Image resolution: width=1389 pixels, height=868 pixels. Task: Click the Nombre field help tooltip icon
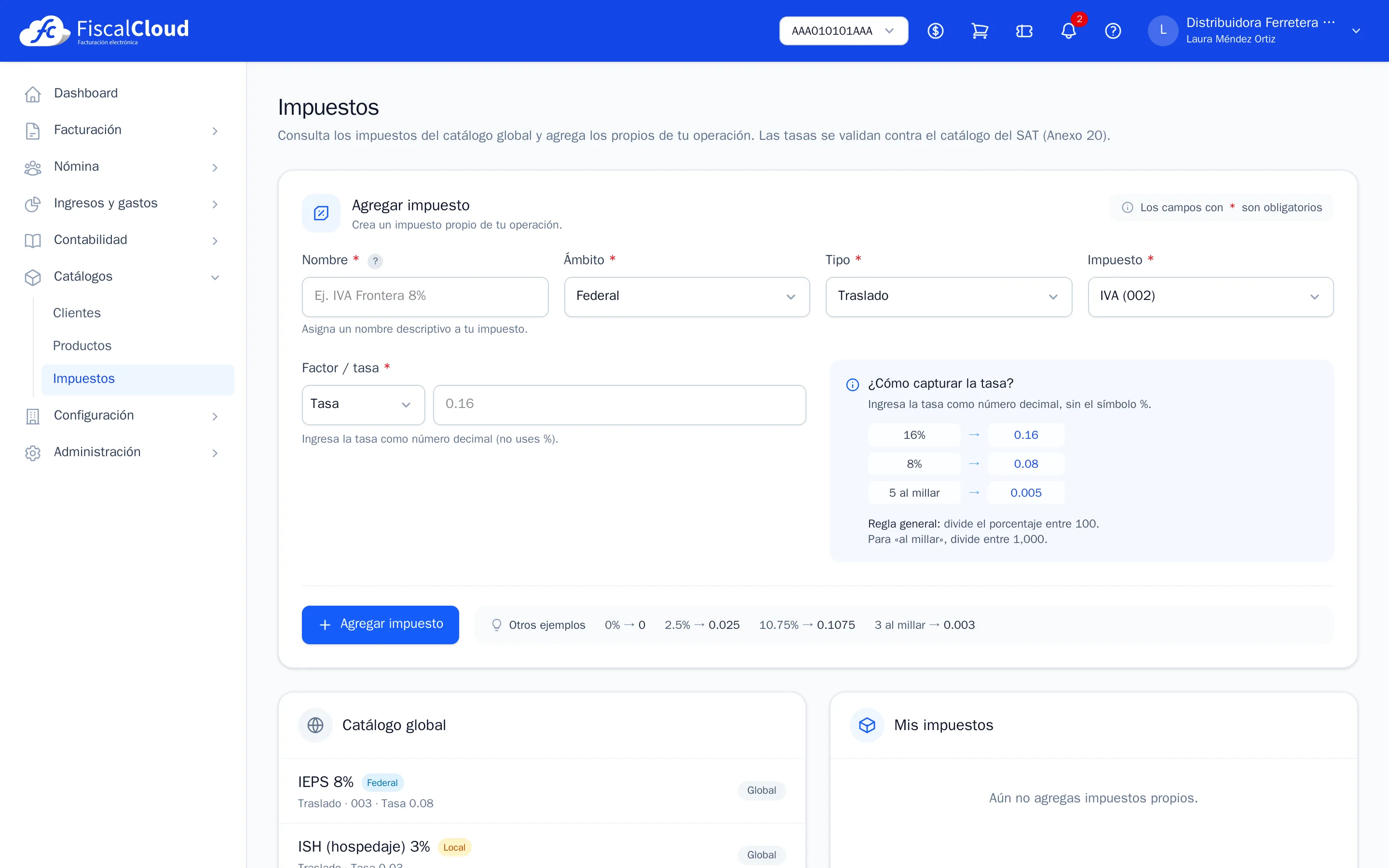pos(375,261)
